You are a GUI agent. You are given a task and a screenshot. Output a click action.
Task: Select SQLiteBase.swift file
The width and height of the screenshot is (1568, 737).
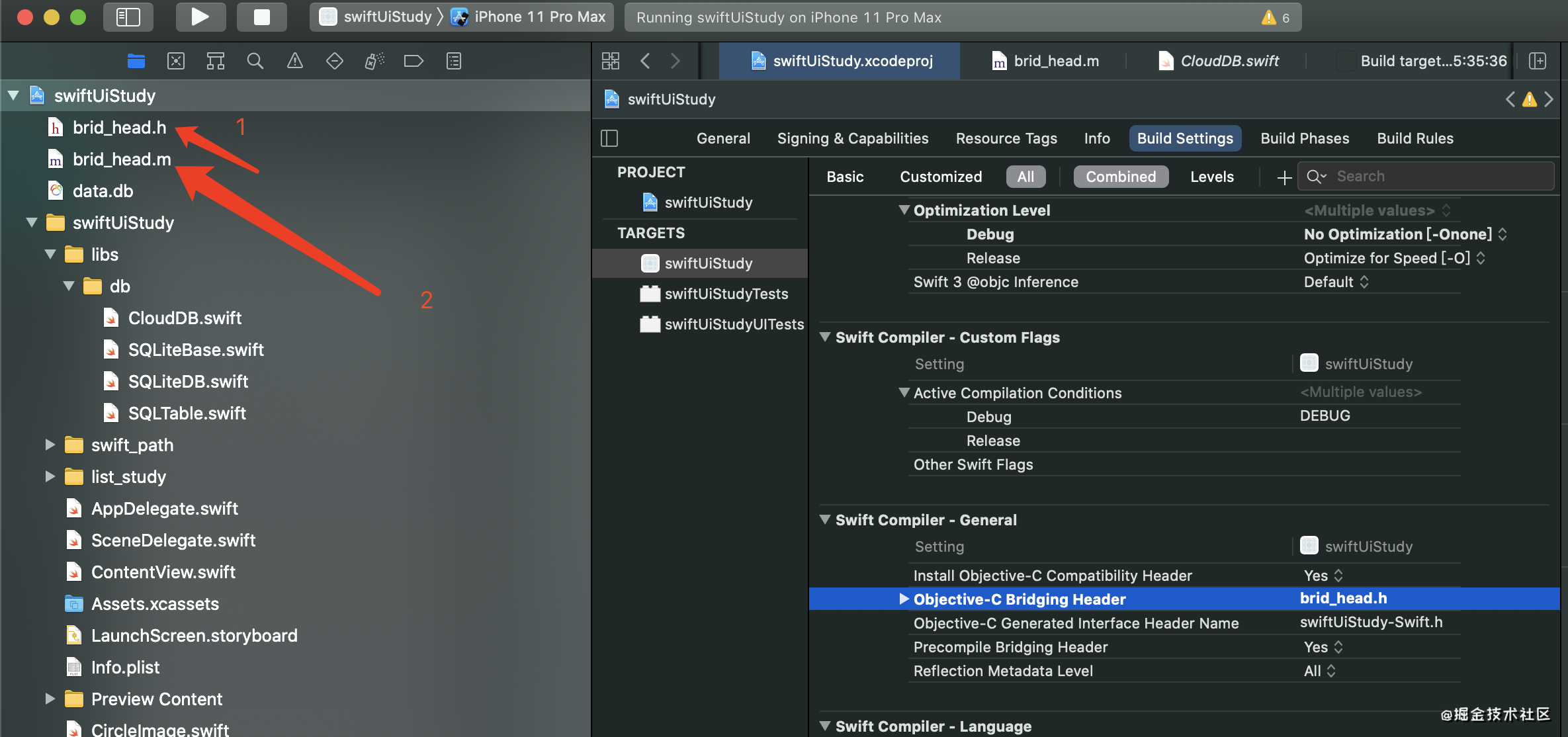coord(196,350)
